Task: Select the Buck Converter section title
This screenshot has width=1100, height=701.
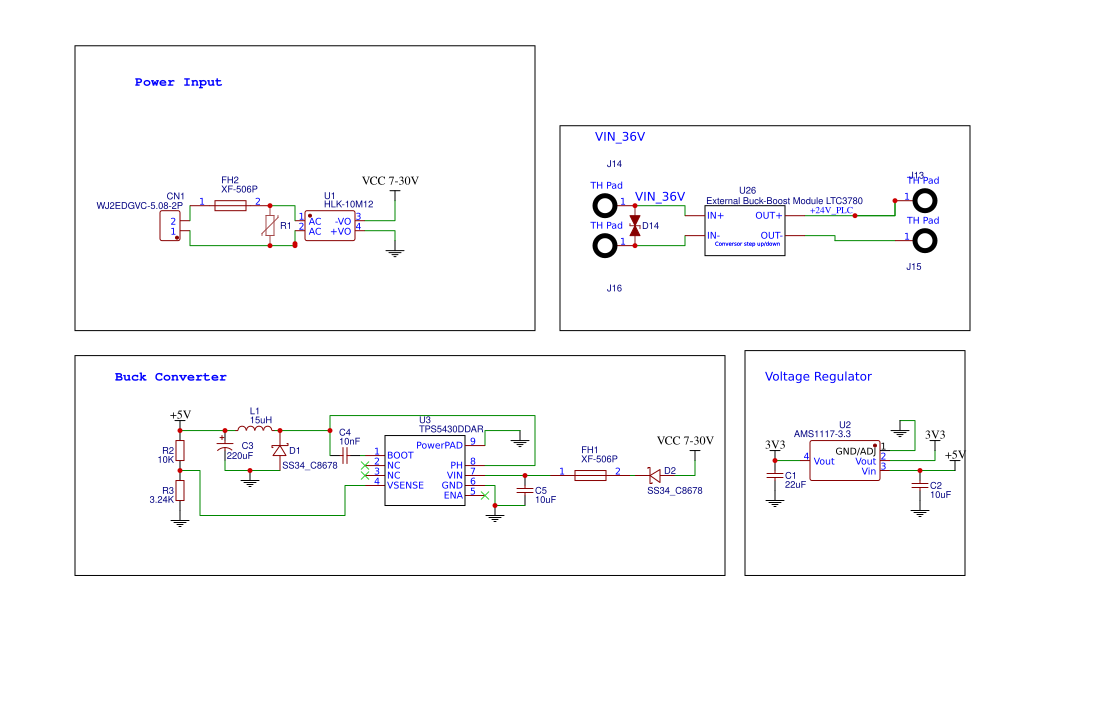Action: 170,377
